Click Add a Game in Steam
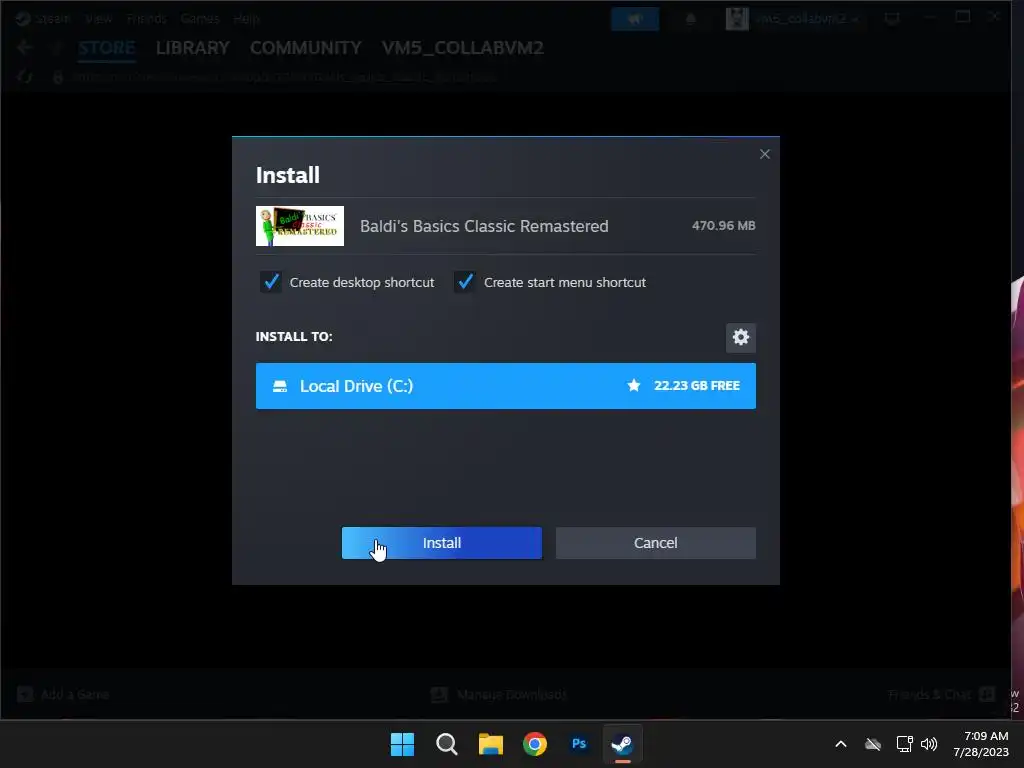This screenshot has height=768, width=1024. coord(63,694)
